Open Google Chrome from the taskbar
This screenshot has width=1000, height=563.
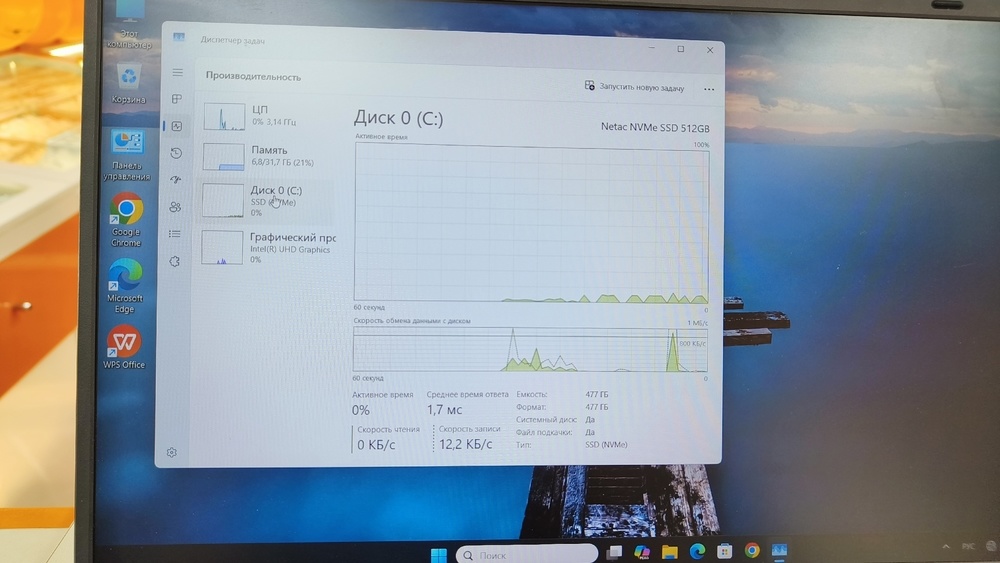point(752,550)
